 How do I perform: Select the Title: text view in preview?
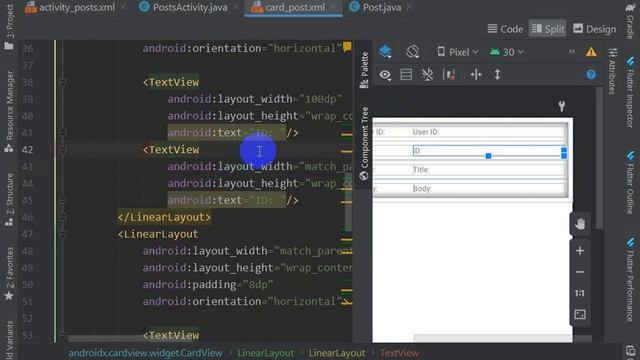tap(488, 170)
